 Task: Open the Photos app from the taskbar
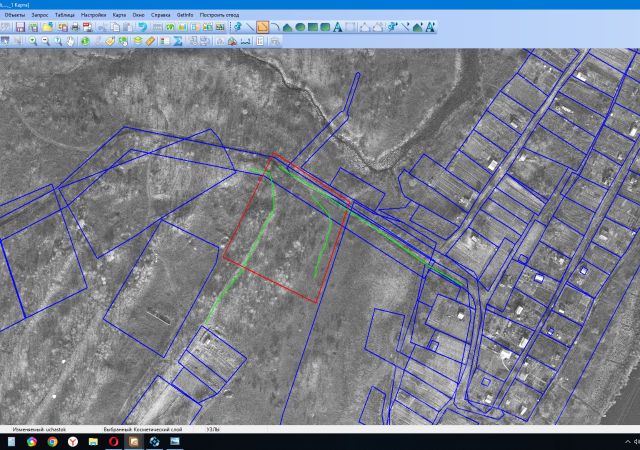click(x=175, y=441)
